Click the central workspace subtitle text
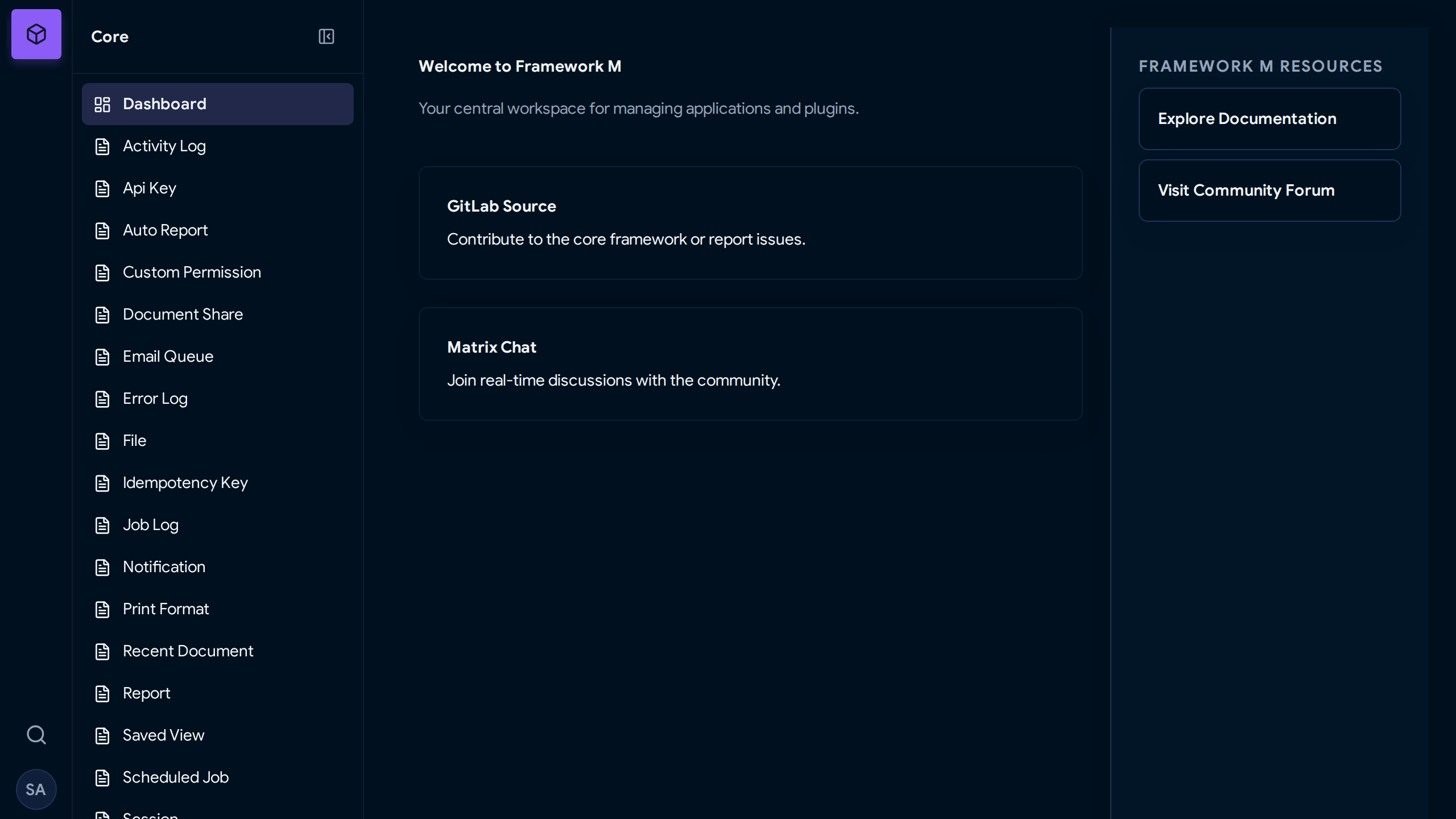Screen dimensions: 1456x819 click(639, 108)
